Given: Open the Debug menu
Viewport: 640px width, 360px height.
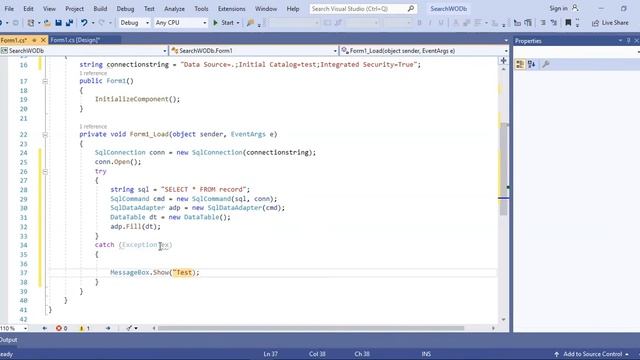Looking at the screenshot, I should point(125,9).
